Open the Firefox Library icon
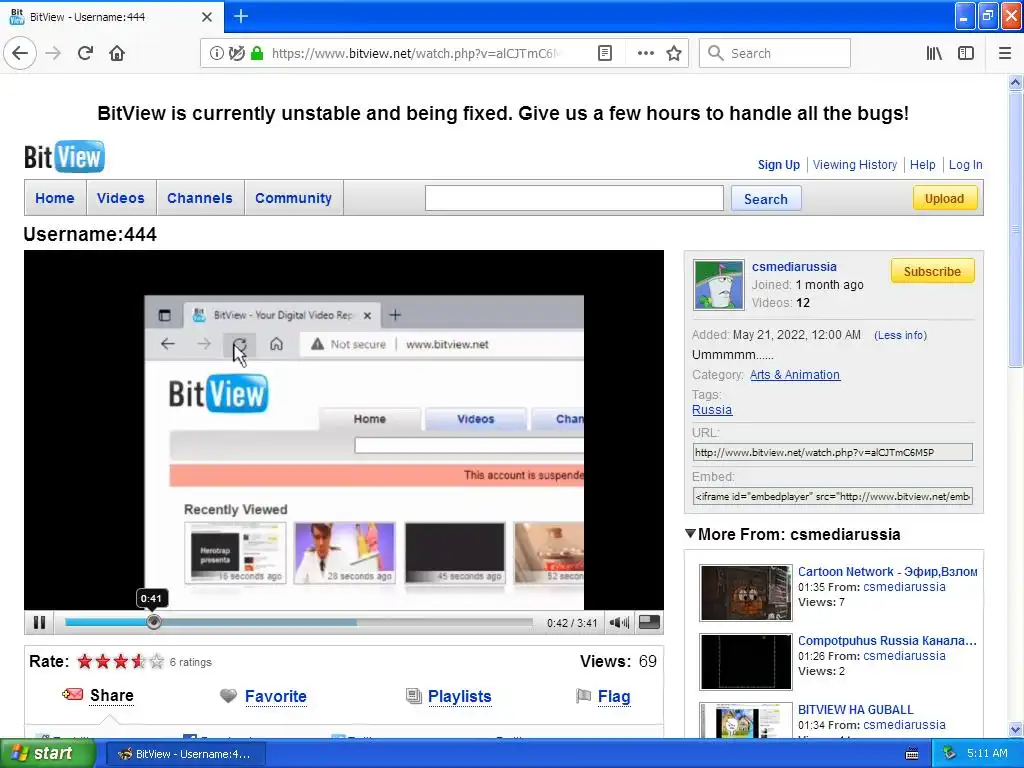1024x768 pixels. click(x=934, y=53)
